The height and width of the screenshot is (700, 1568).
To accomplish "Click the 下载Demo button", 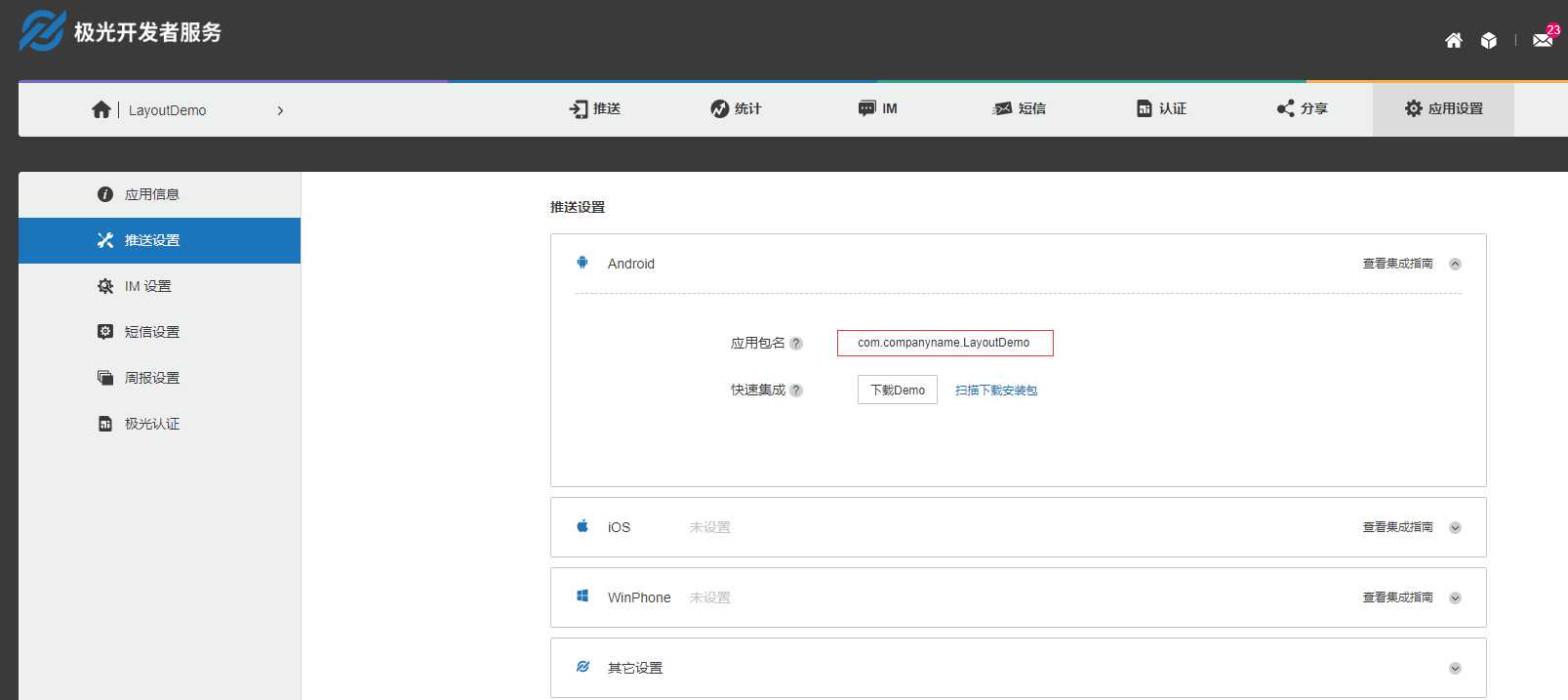I will pyautogui.click(x=898, y=390).
